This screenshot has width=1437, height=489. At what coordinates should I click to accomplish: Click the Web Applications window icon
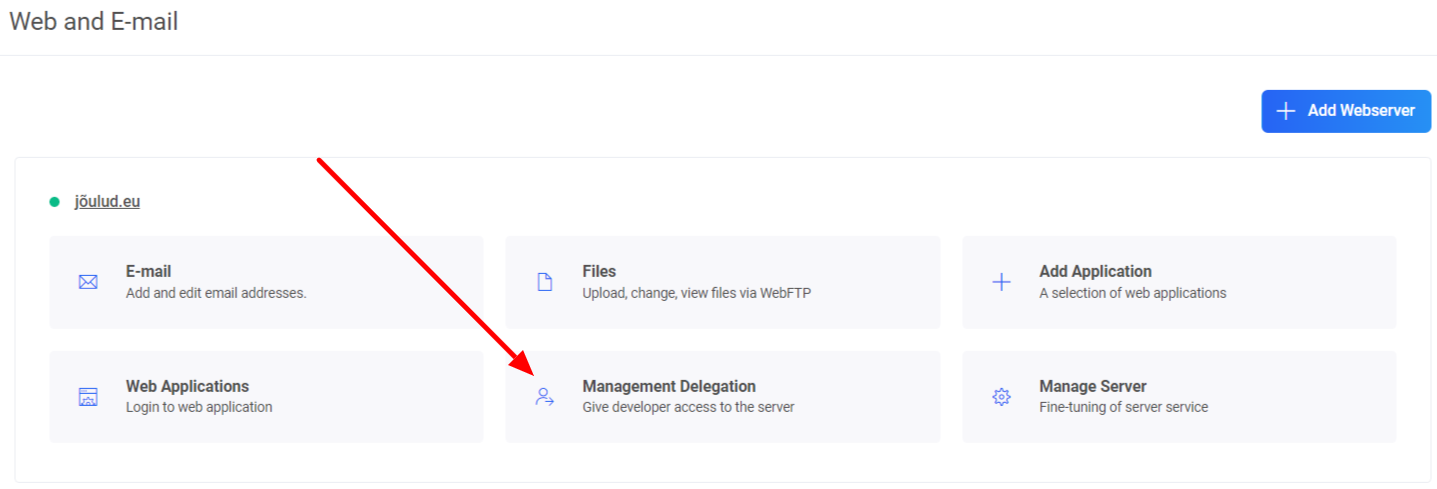point(88,397)
